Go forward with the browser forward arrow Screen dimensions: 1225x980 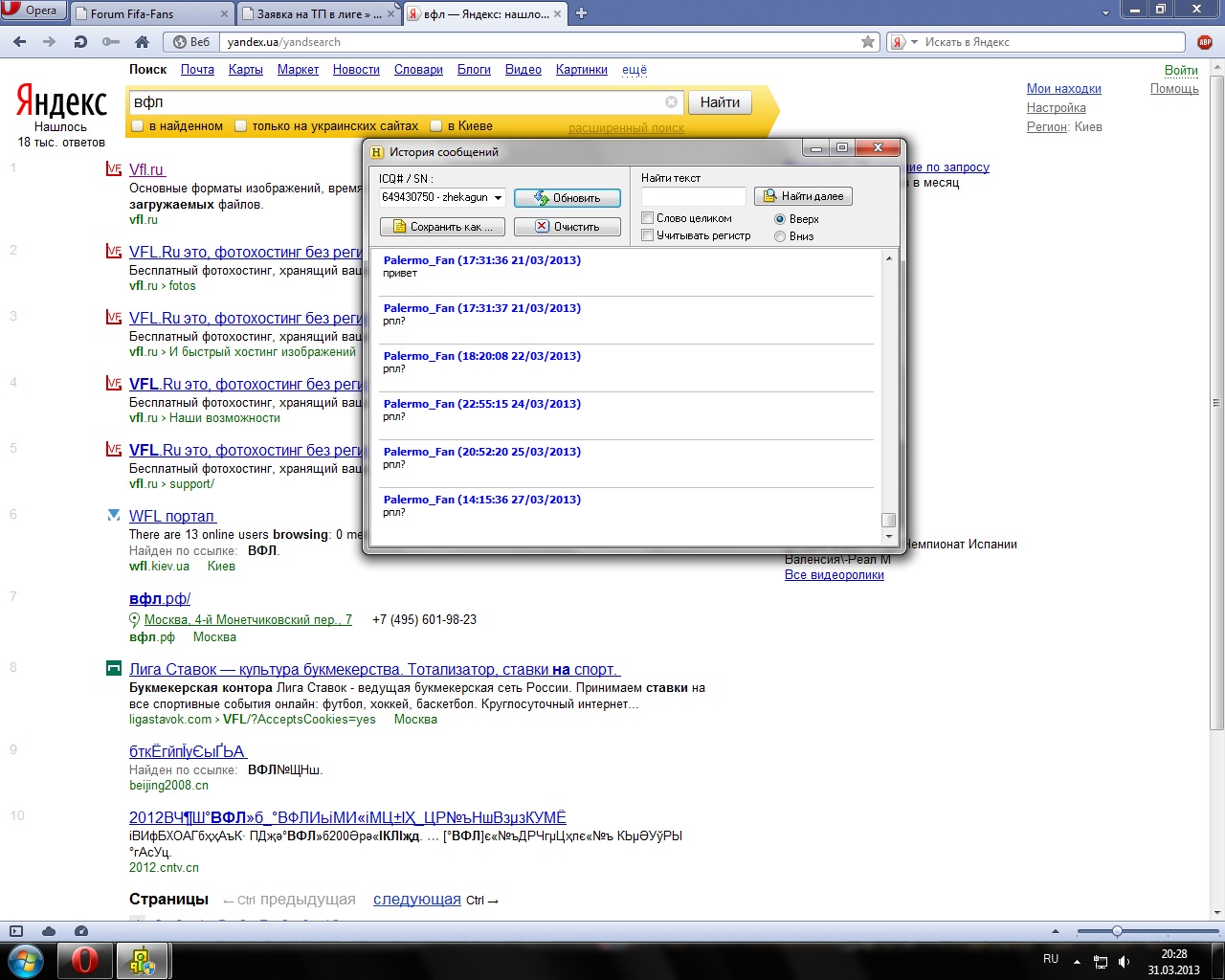[50, 42]
